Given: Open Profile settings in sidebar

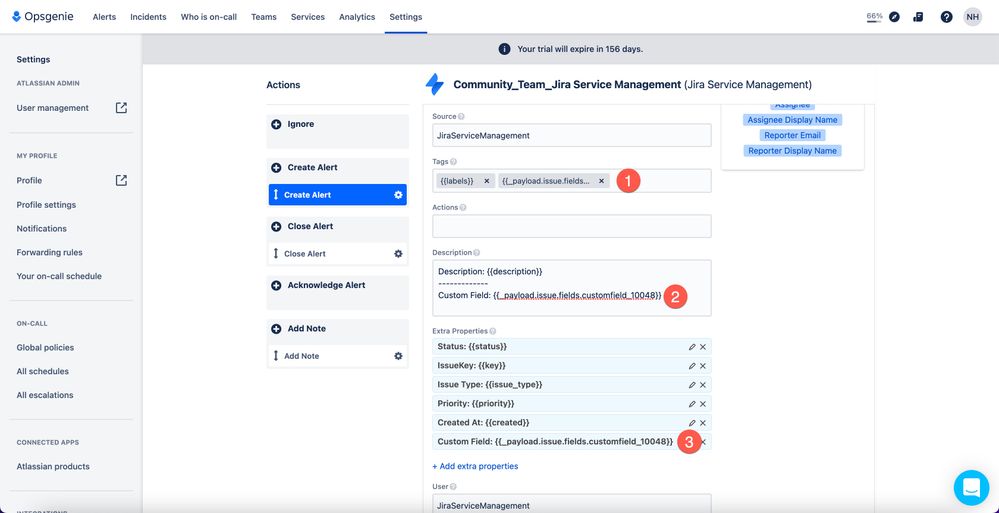Looking at the screenshot, I should coord(46,205).
